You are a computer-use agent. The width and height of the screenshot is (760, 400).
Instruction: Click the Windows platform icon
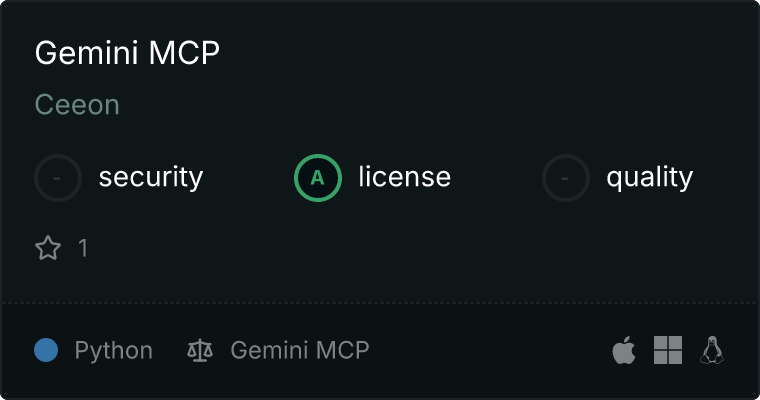tap(668, 350)
